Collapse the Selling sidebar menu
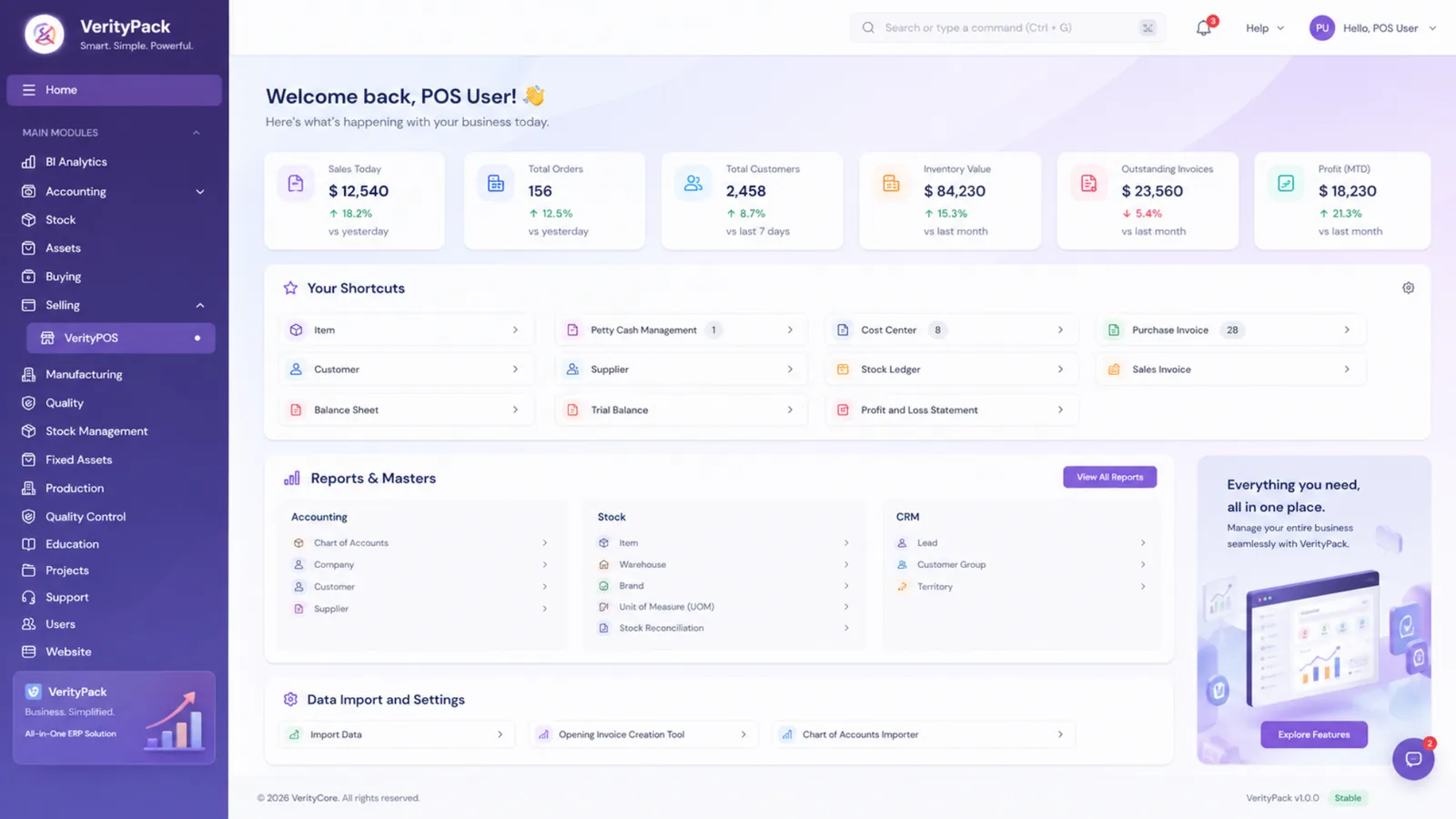Image resolution: width=1456 pixels, height=819 pixels. pyautogui.click(x=199, y=306)
